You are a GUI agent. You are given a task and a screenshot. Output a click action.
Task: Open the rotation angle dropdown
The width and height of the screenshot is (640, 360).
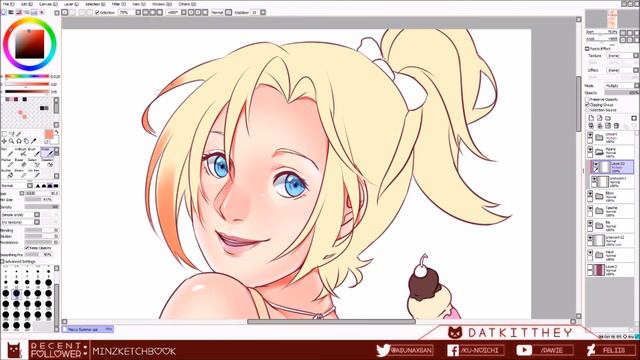pos(184,13)
